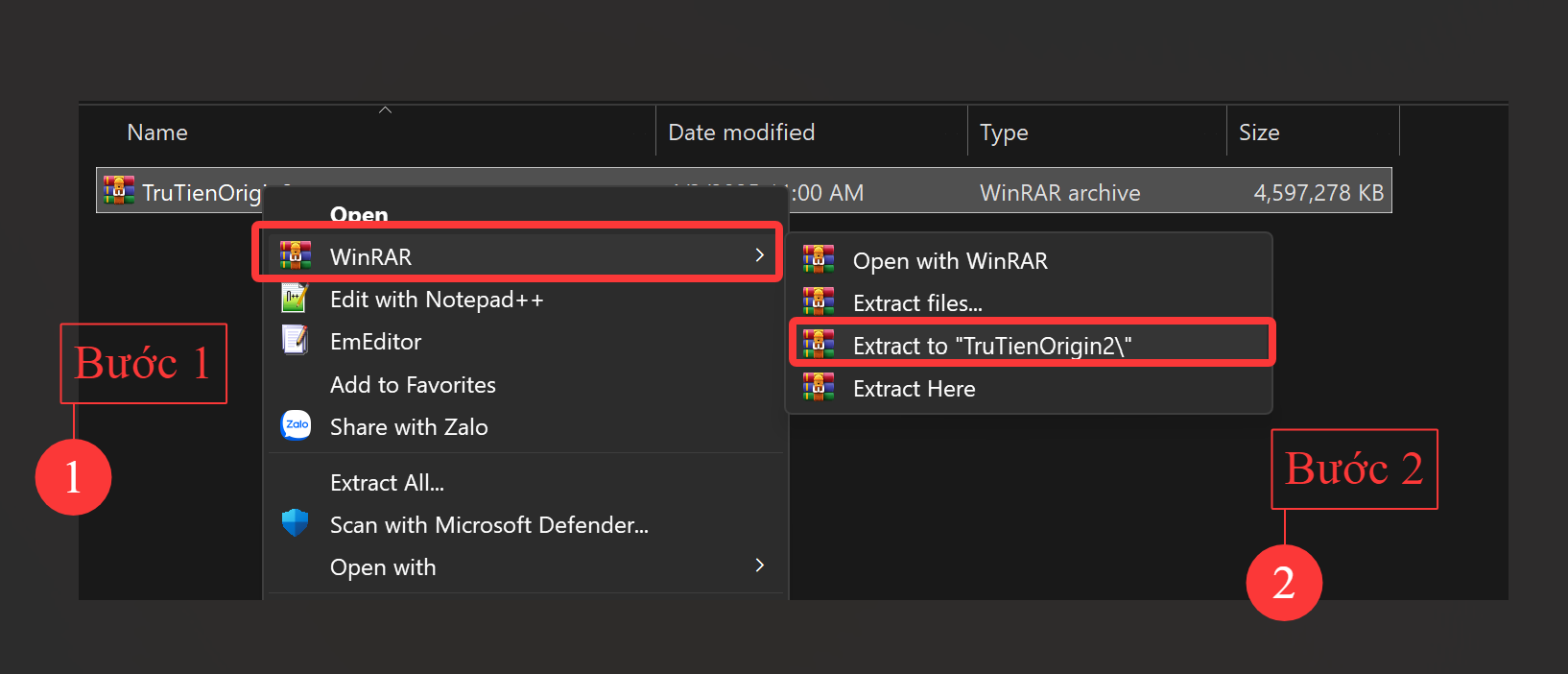Choose Open in the context menu
This screenshot has width=1568, height=674.
point(359,214)
